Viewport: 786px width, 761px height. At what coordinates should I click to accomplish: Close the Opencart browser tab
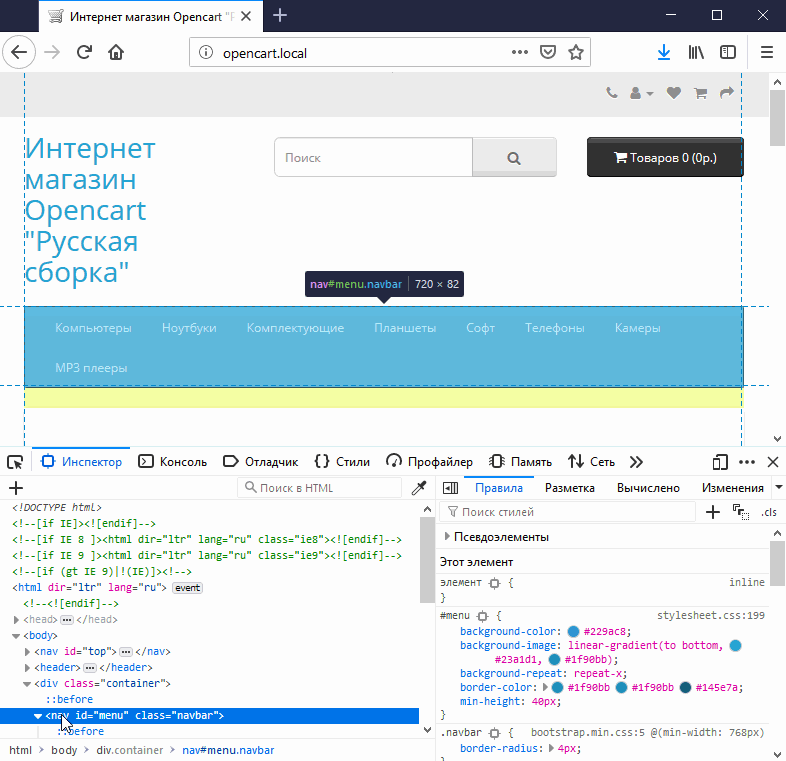click(x=246, y=16)
